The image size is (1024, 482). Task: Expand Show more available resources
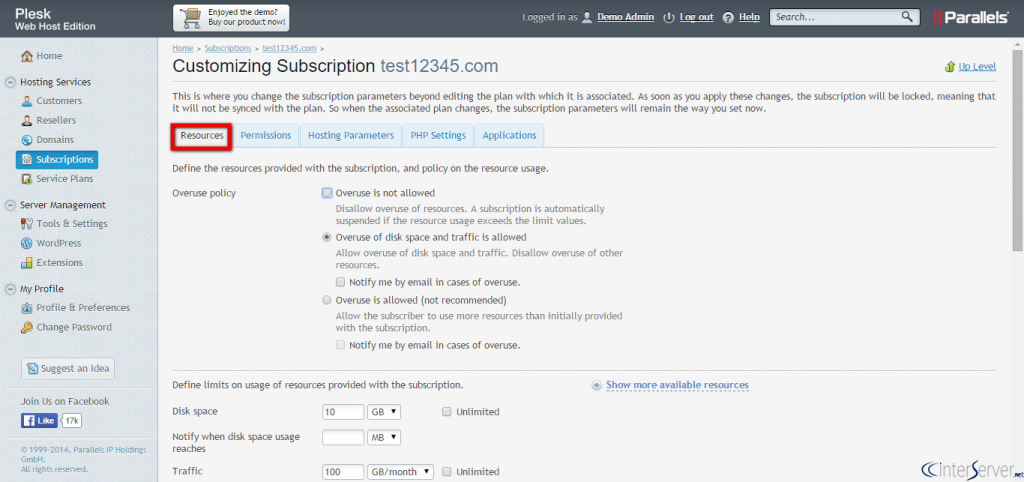(677, 385)
